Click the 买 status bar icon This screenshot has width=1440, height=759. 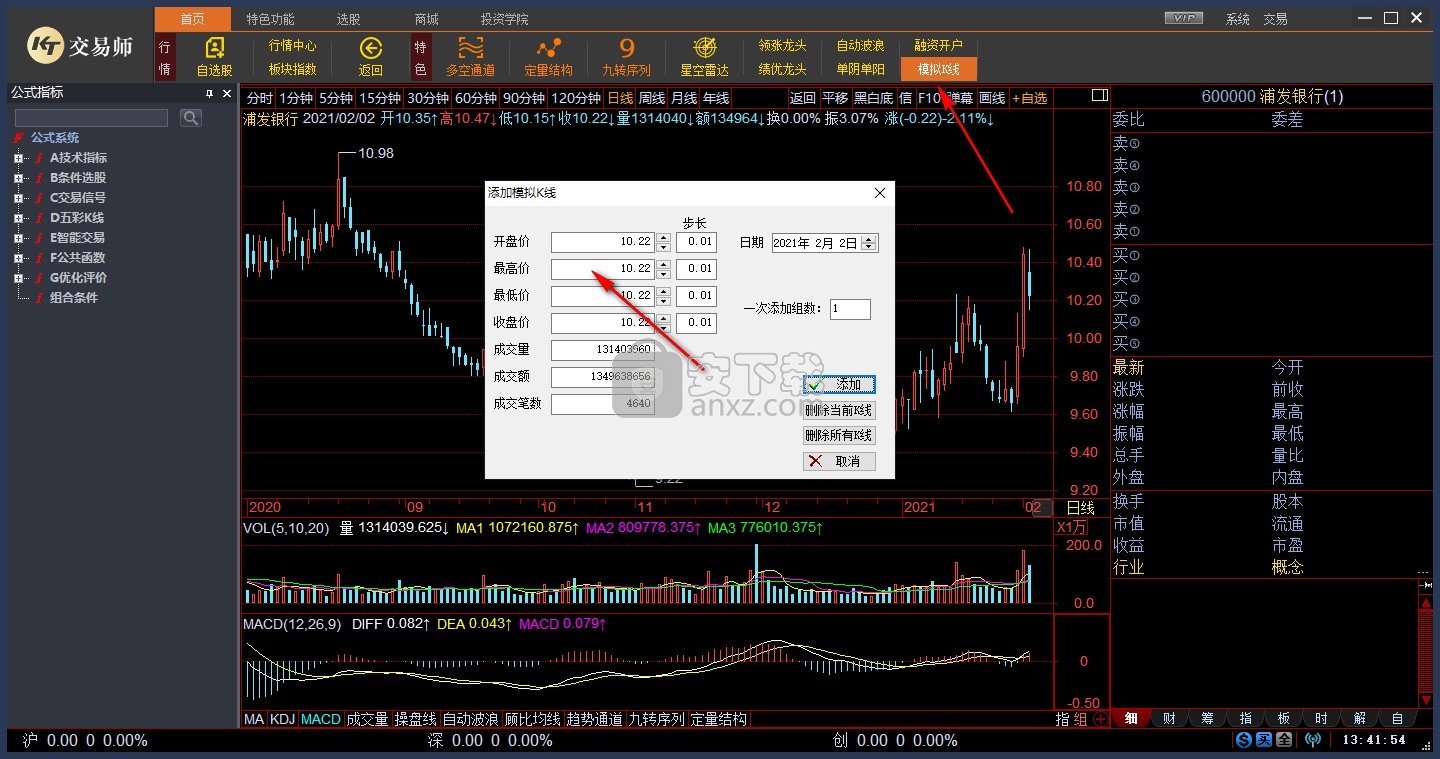(x=1263, y=740)
